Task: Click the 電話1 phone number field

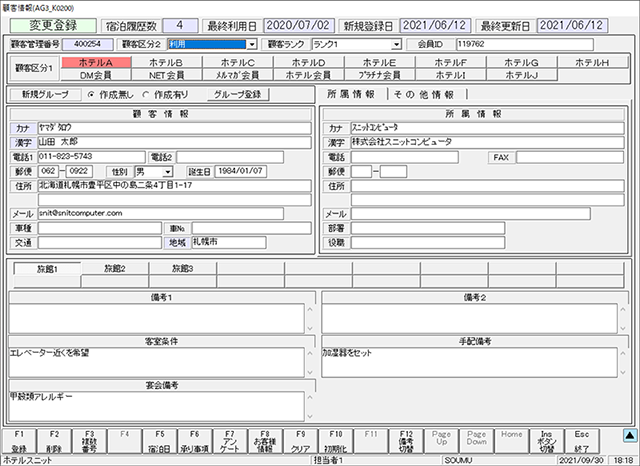Action: 91,157
